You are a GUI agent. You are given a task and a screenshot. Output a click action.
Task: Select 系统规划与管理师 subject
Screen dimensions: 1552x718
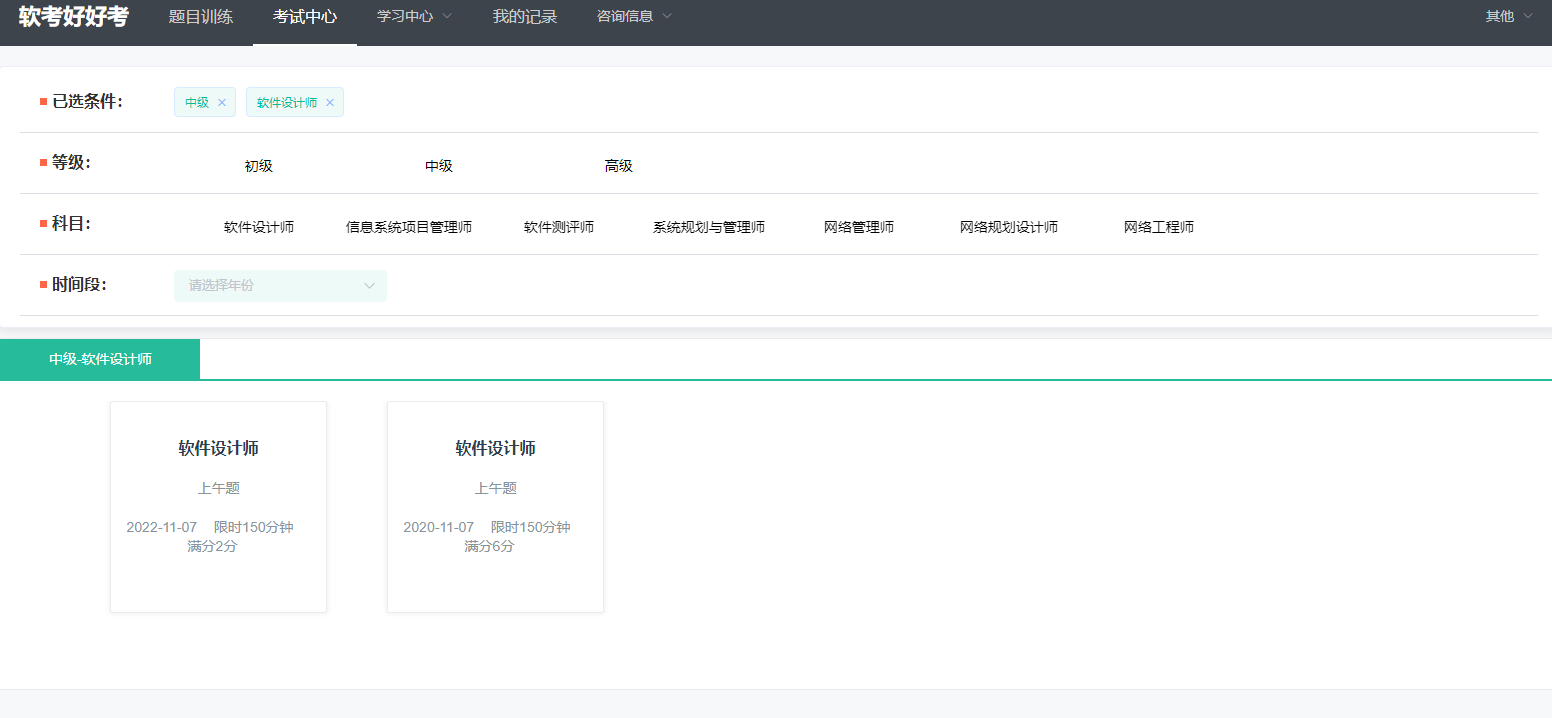(709, 227)
